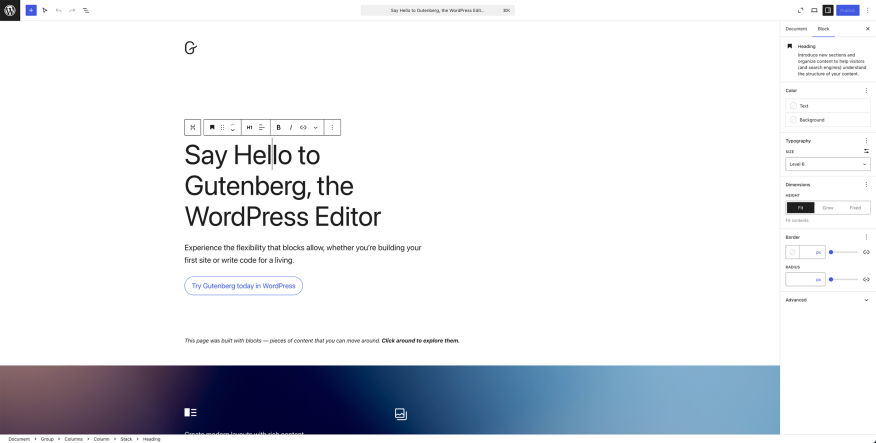Screen dimensions: 876x443
Task: Open the Document Overview list icon
Action: (x=86, y=10)
